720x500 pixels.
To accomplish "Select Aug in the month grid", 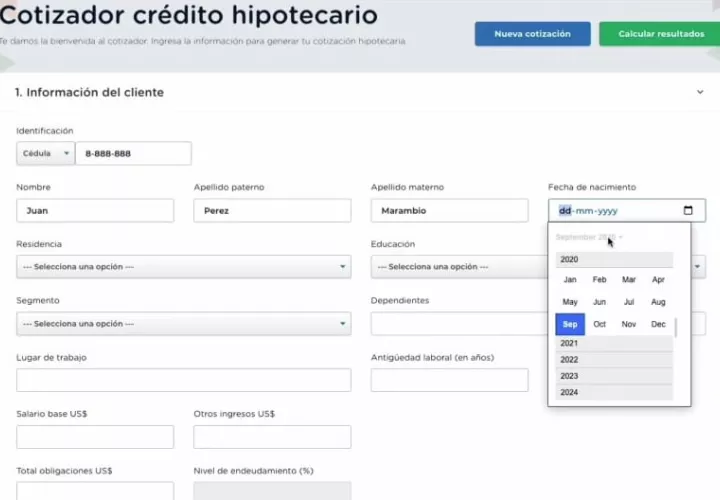I will tap(658, 302).
